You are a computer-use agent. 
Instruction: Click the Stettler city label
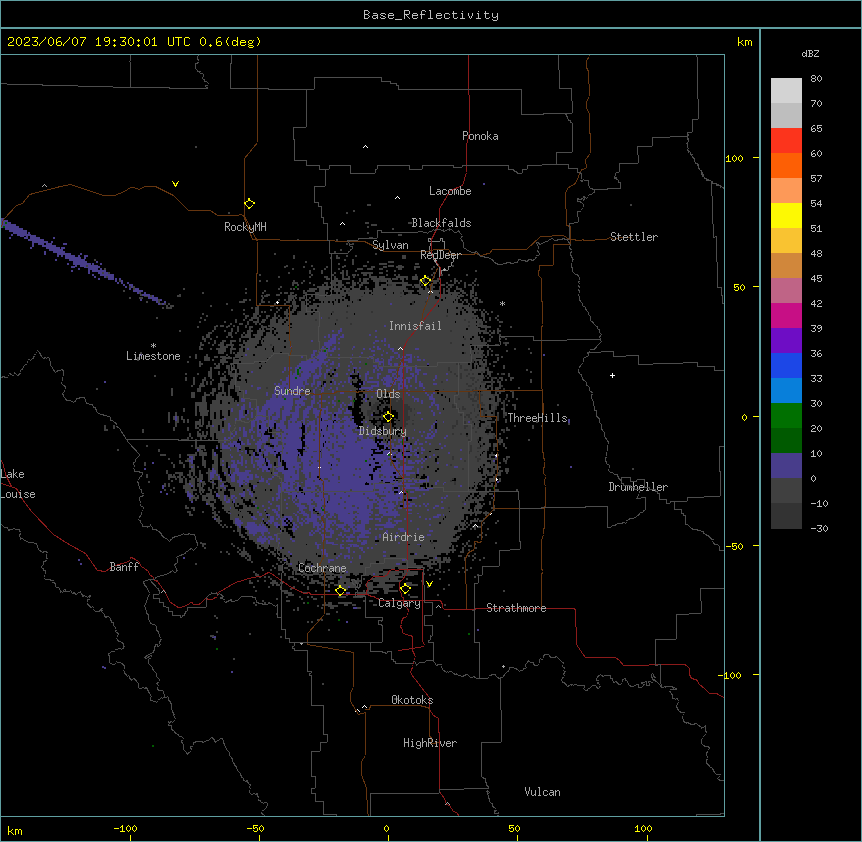[634, 237]
